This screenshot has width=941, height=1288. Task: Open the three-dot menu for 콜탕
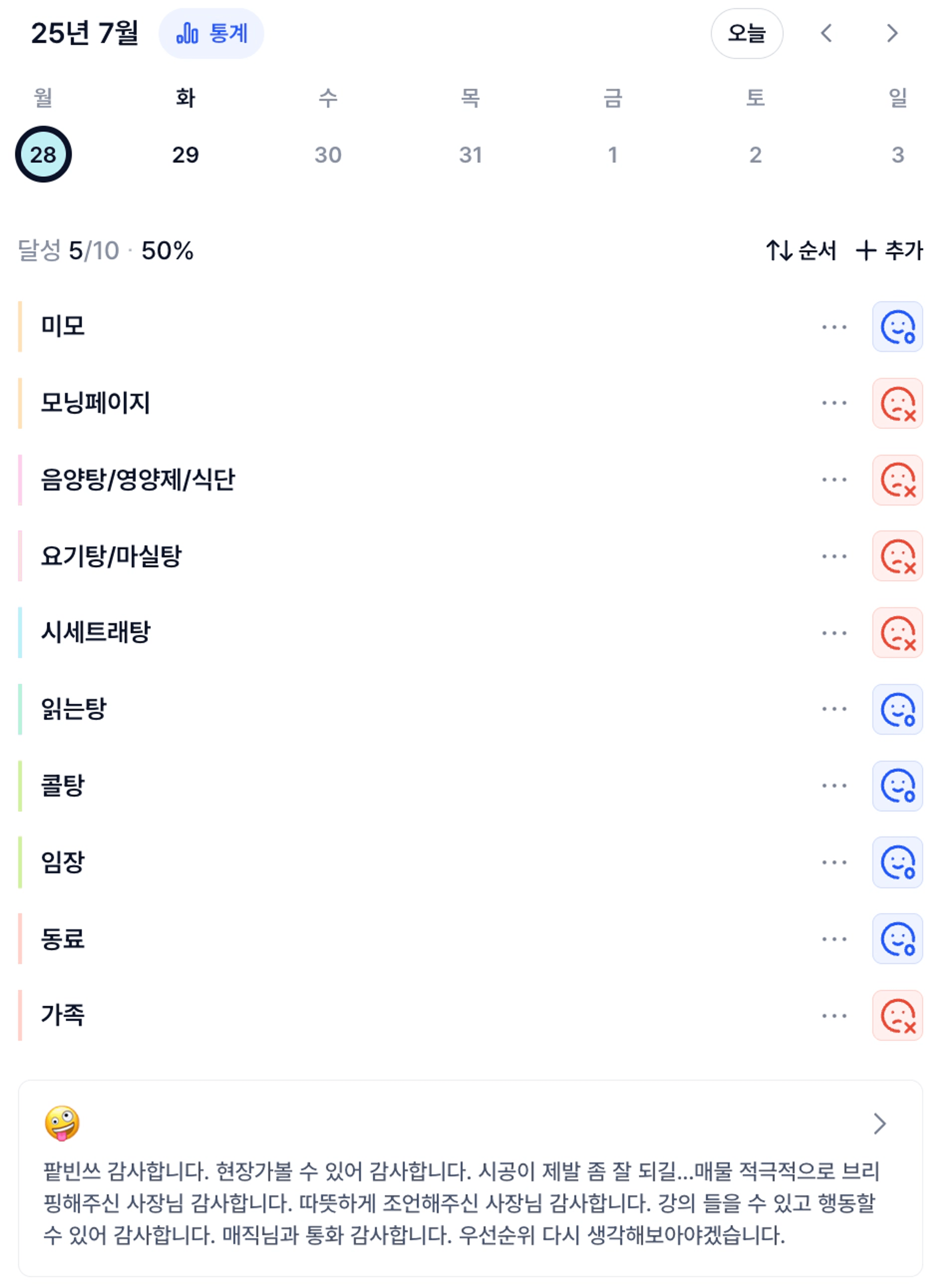click(834, 786)
